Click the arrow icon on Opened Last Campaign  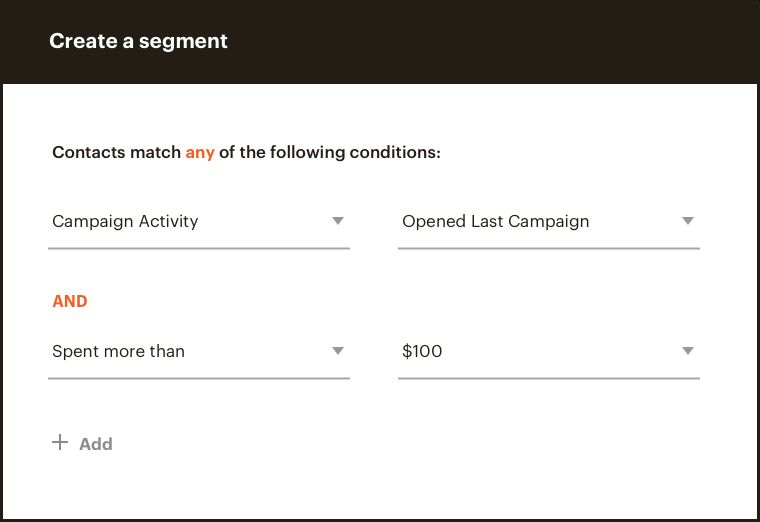(688, 221)
